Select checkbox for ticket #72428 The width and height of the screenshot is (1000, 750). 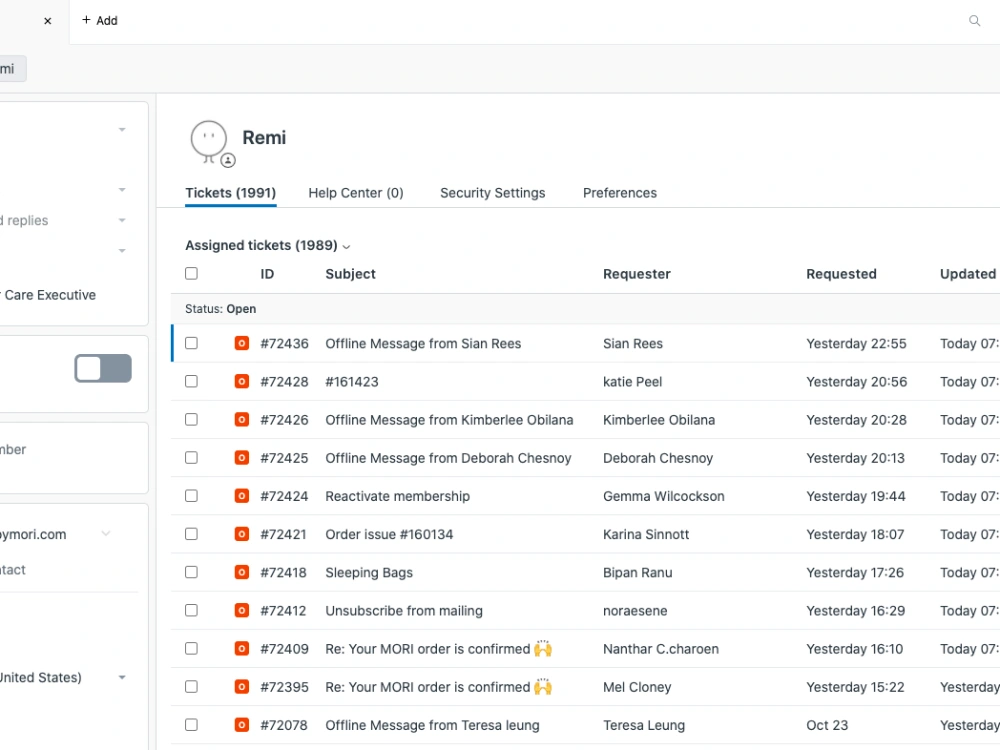point(191,381)
